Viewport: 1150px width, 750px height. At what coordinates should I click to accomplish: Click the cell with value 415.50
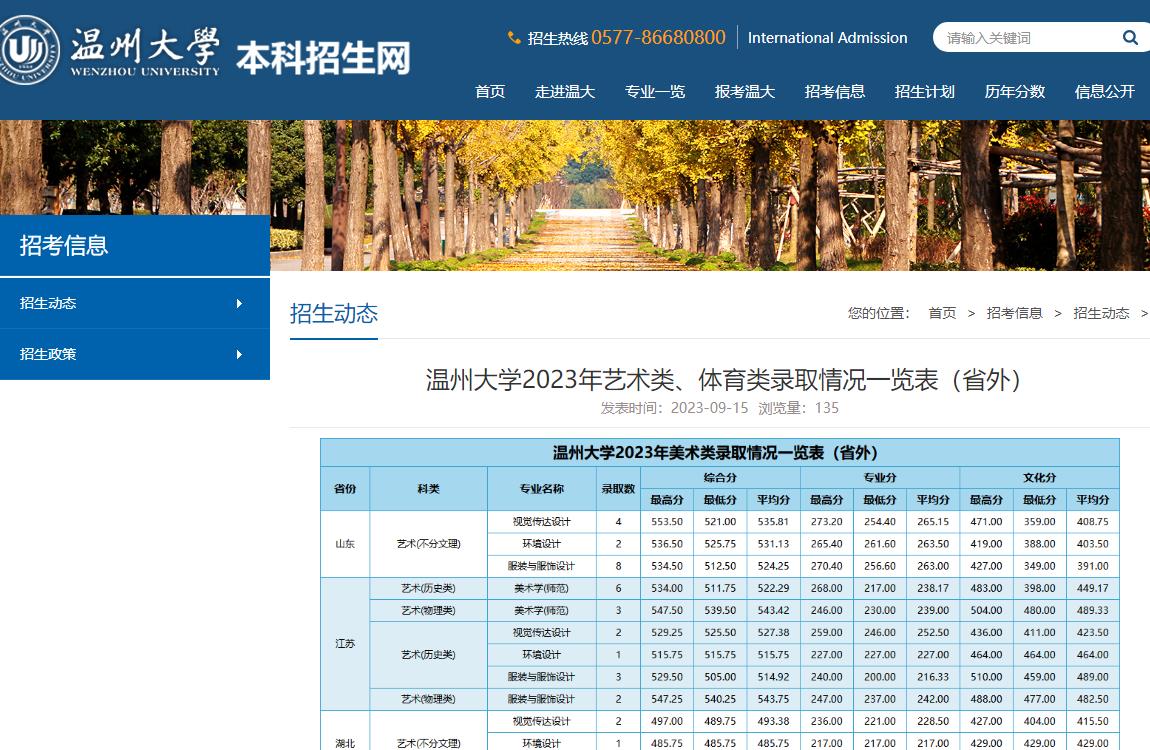(x=1093, y=721)
